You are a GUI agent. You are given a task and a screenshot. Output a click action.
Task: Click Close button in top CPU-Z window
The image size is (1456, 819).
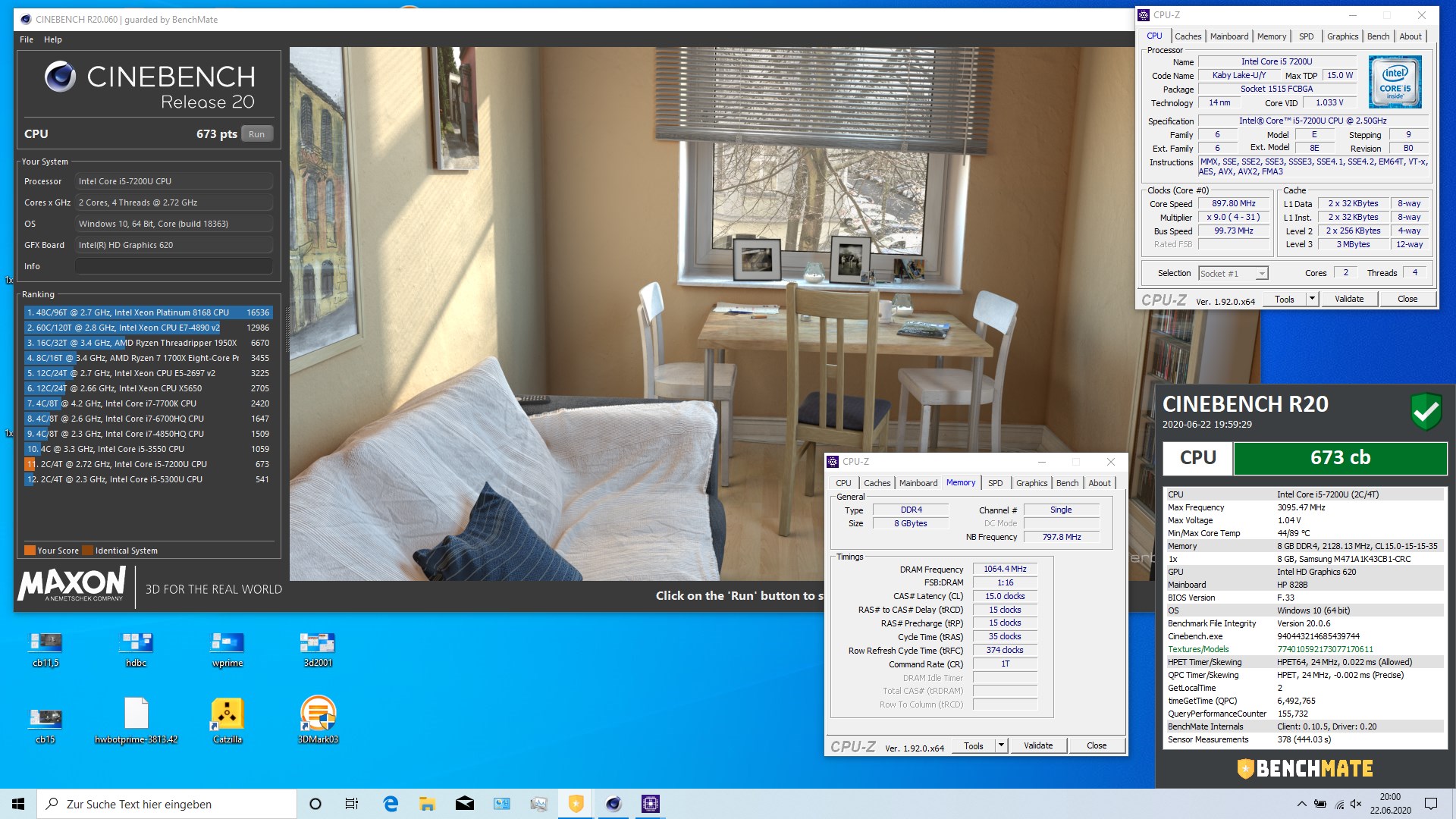(x=1407, y=300)
